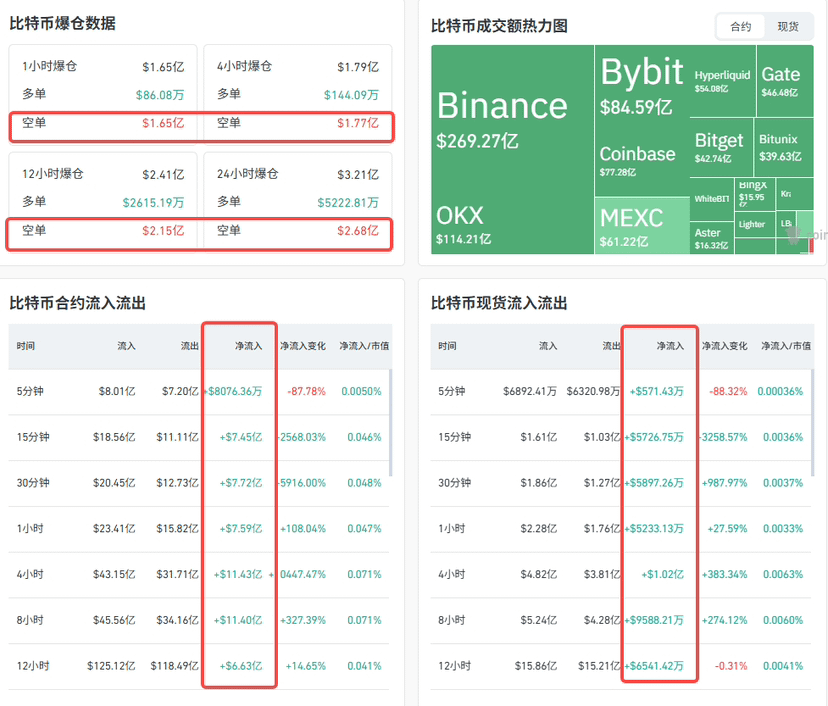The width and height of the screenshot is (828, 706).
Task: Click 多单 value $144.09万
Action: click(351, 95)
